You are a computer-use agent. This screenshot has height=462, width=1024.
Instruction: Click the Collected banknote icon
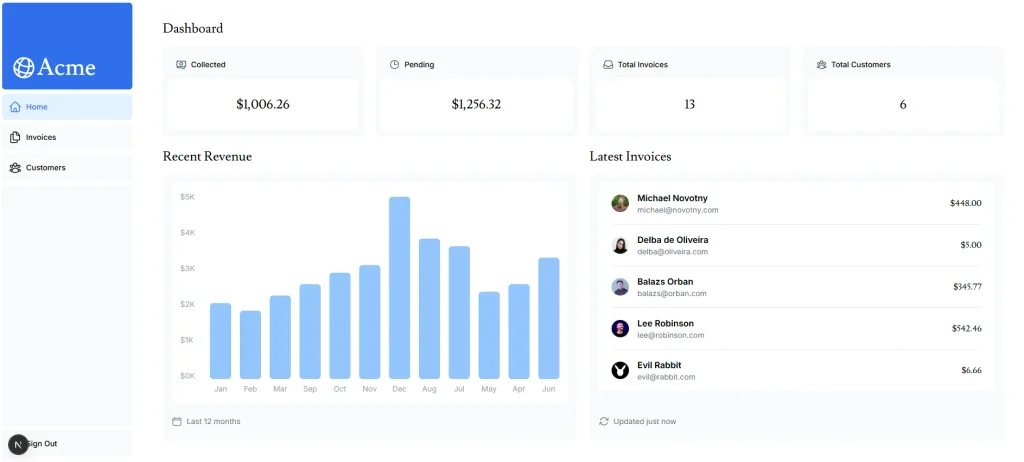click(181, 65)
